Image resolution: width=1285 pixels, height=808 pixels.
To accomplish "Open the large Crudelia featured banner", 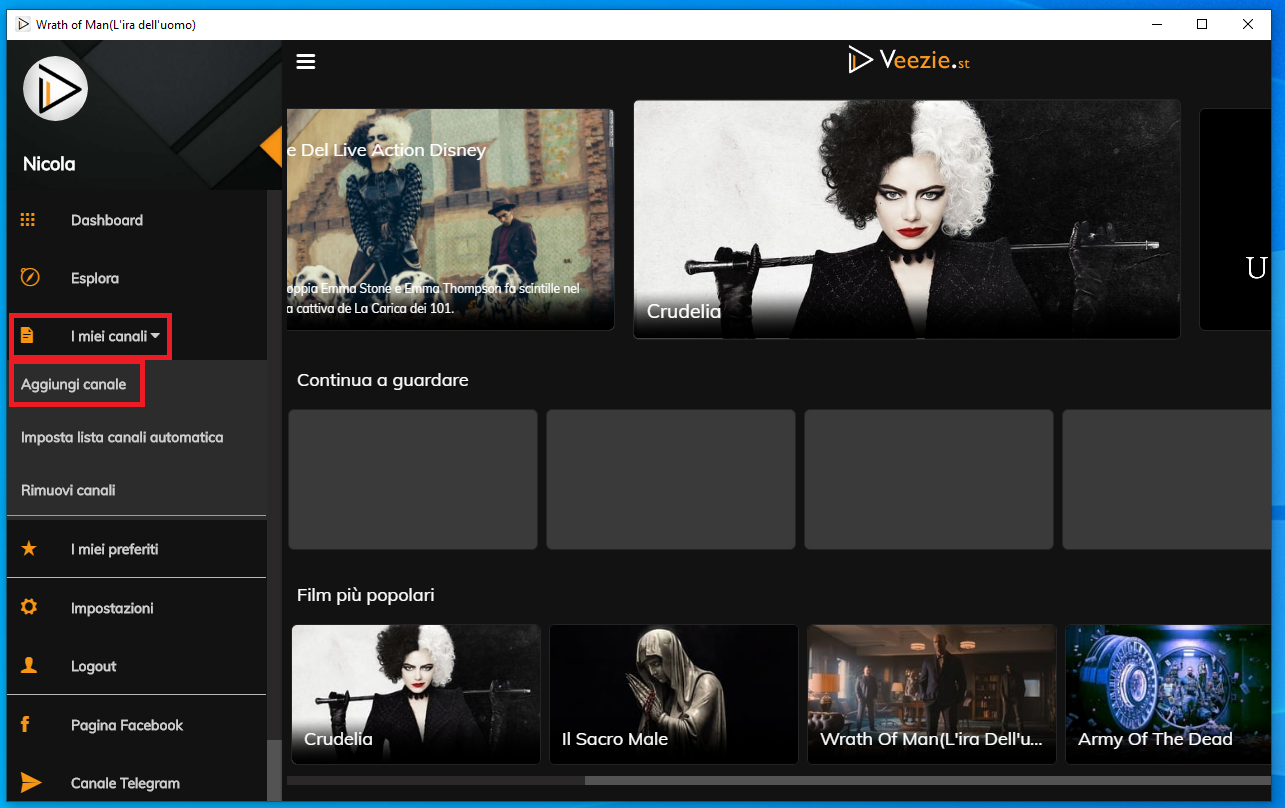I will pyautogui.click(x=907, y=219).
